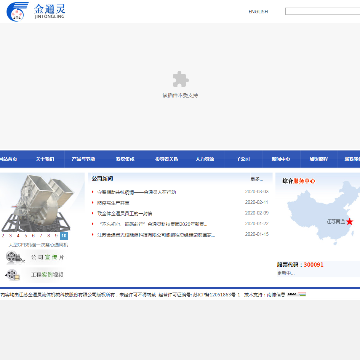Click the stock code 300091 text
Viewport: 360px width, 360px height.
tap(313, 265)
